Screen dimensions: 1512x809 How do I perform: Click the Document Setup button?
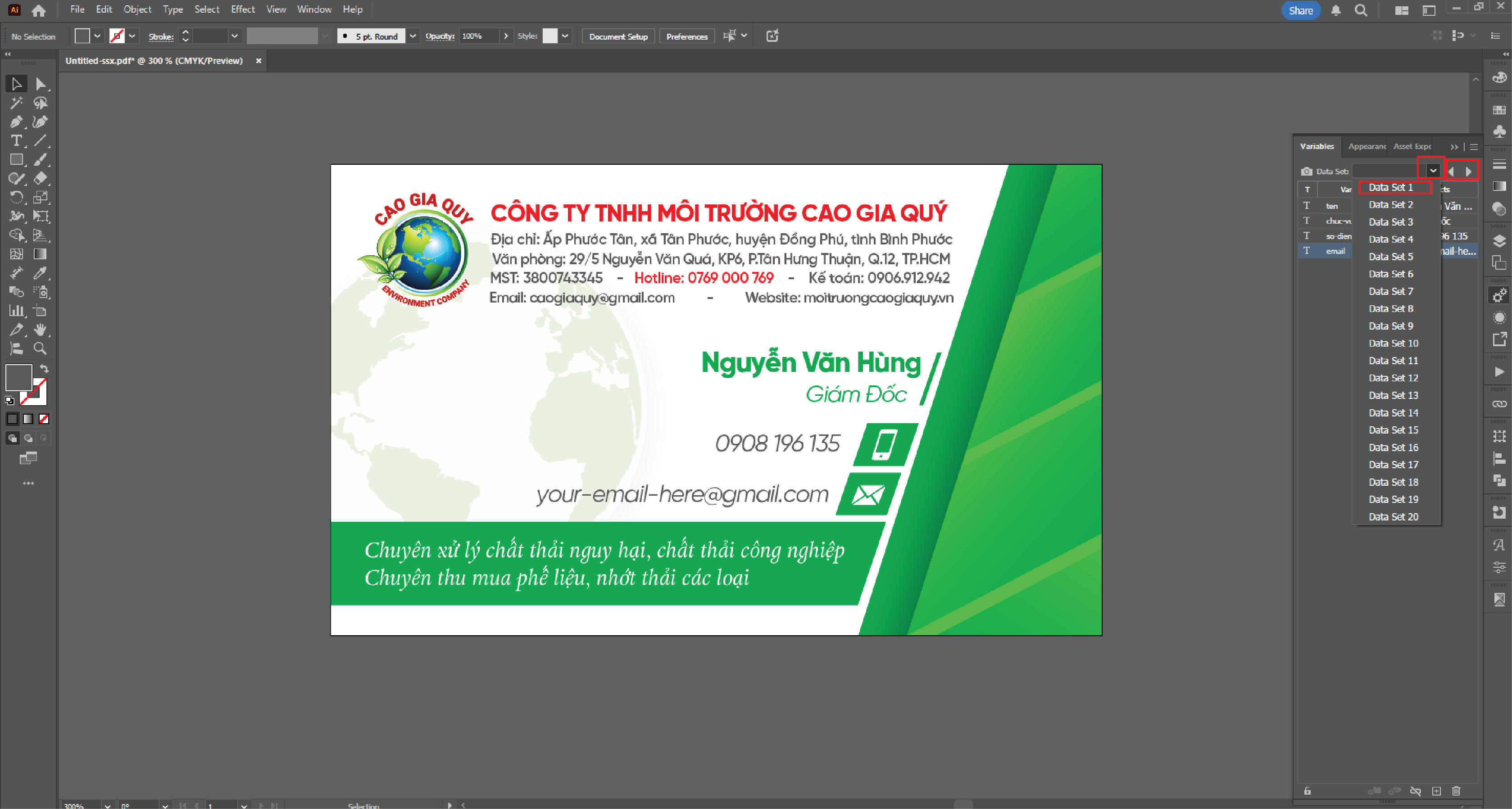click(618, 36)
